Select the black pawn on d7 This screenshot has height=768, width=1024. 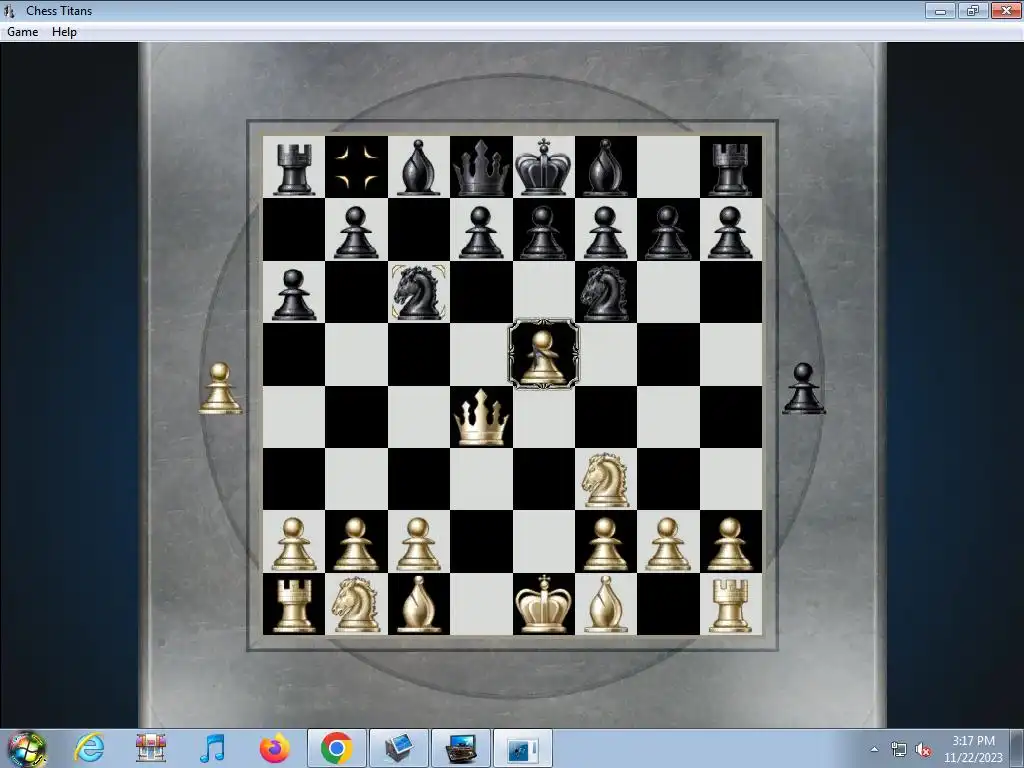481,232
